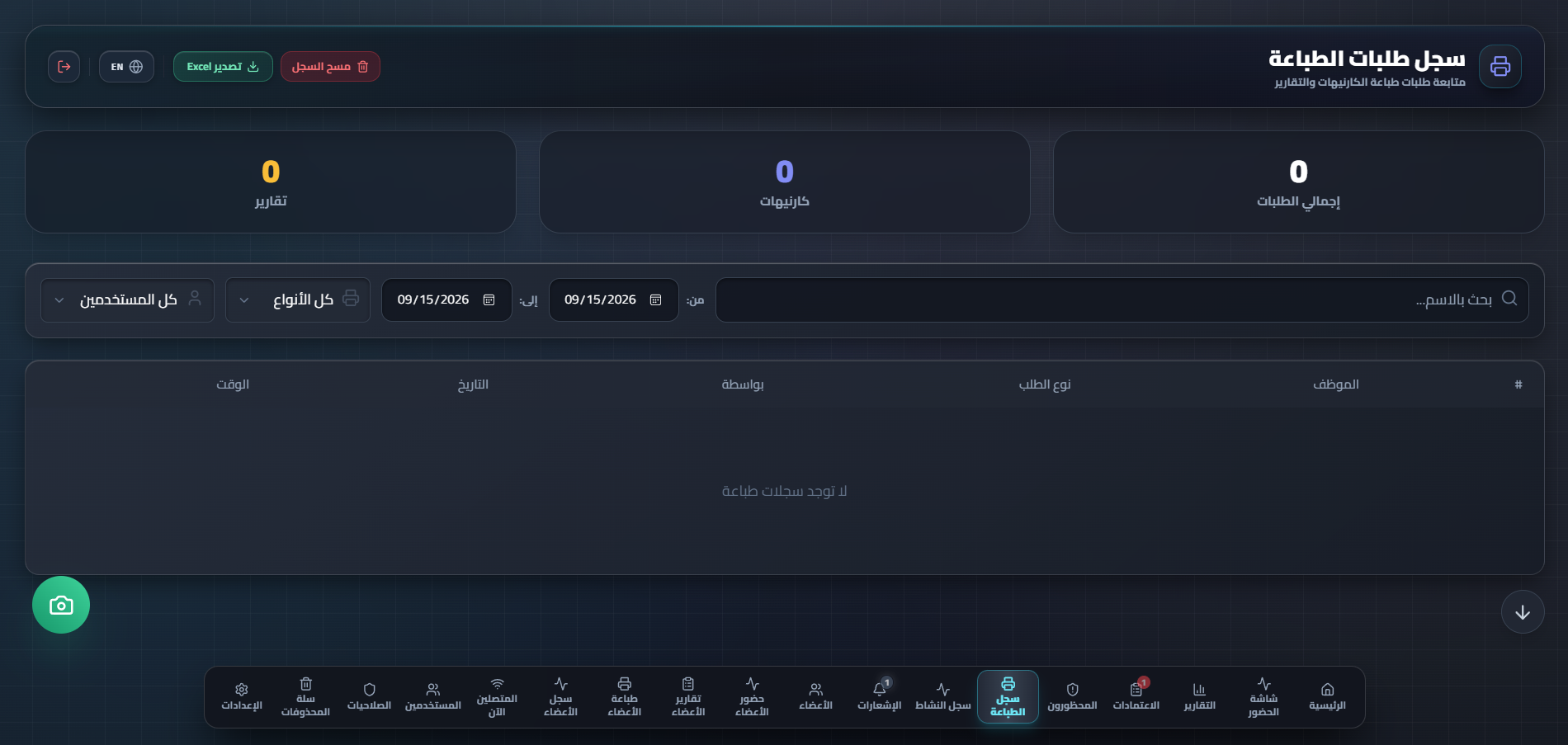The height and width of the screenshot is (745, 1568).
Task: Open الصلاحيات permissions in the dock
Action: coord(369,696)
